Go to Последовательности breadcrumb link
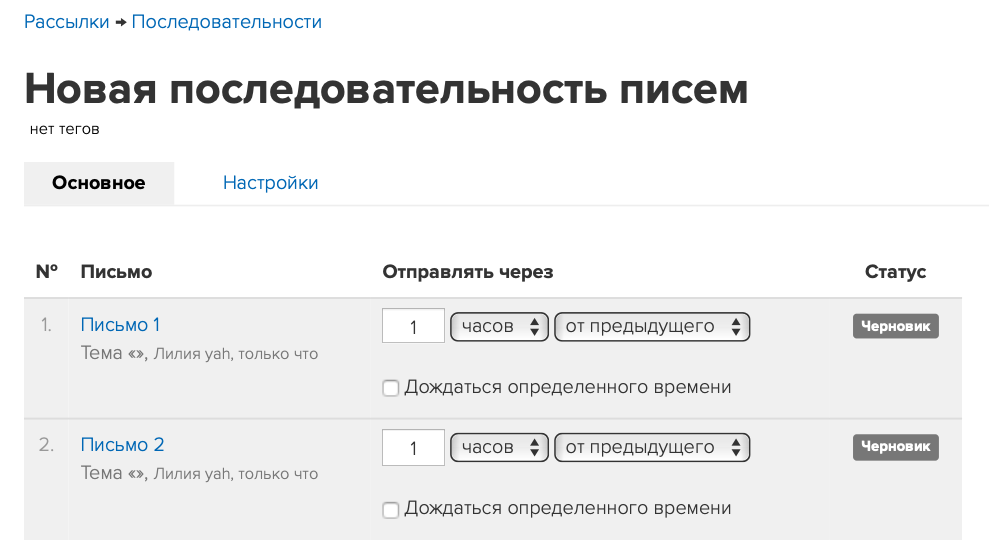Screen dimensions: 989x557 click(226, 22)
